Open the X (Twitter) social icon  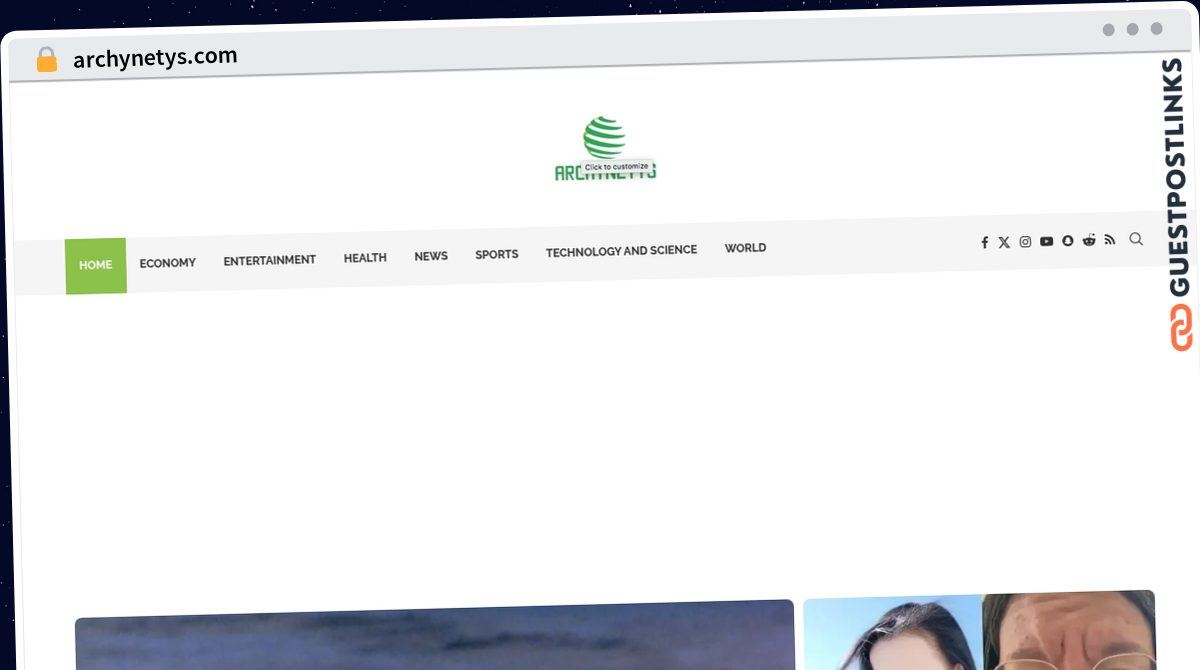point(1004,242)
